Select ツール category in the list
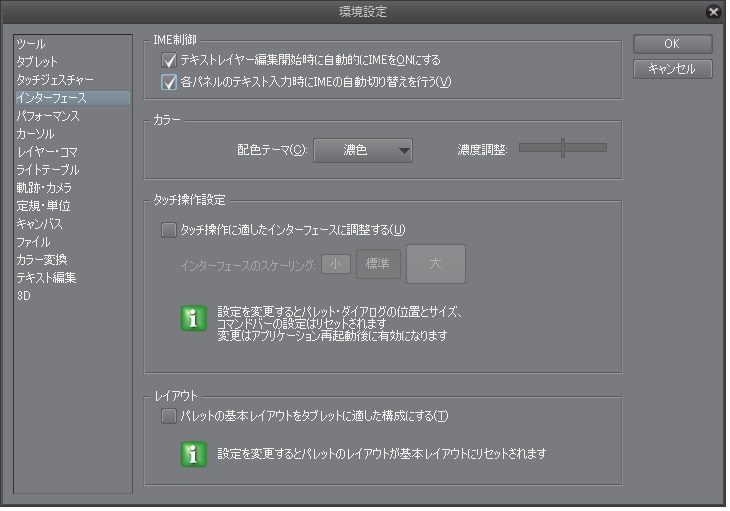This screenshot has width=730, height=511. click(72, 44)
